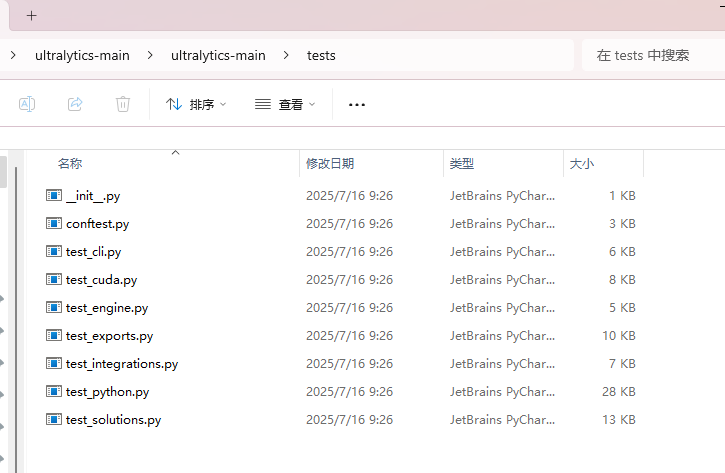Viewport: 725px width, 473px height.
Task: Expand chevron before first ultralytics-main breadcrumb
Action: (x=13, y=55)
